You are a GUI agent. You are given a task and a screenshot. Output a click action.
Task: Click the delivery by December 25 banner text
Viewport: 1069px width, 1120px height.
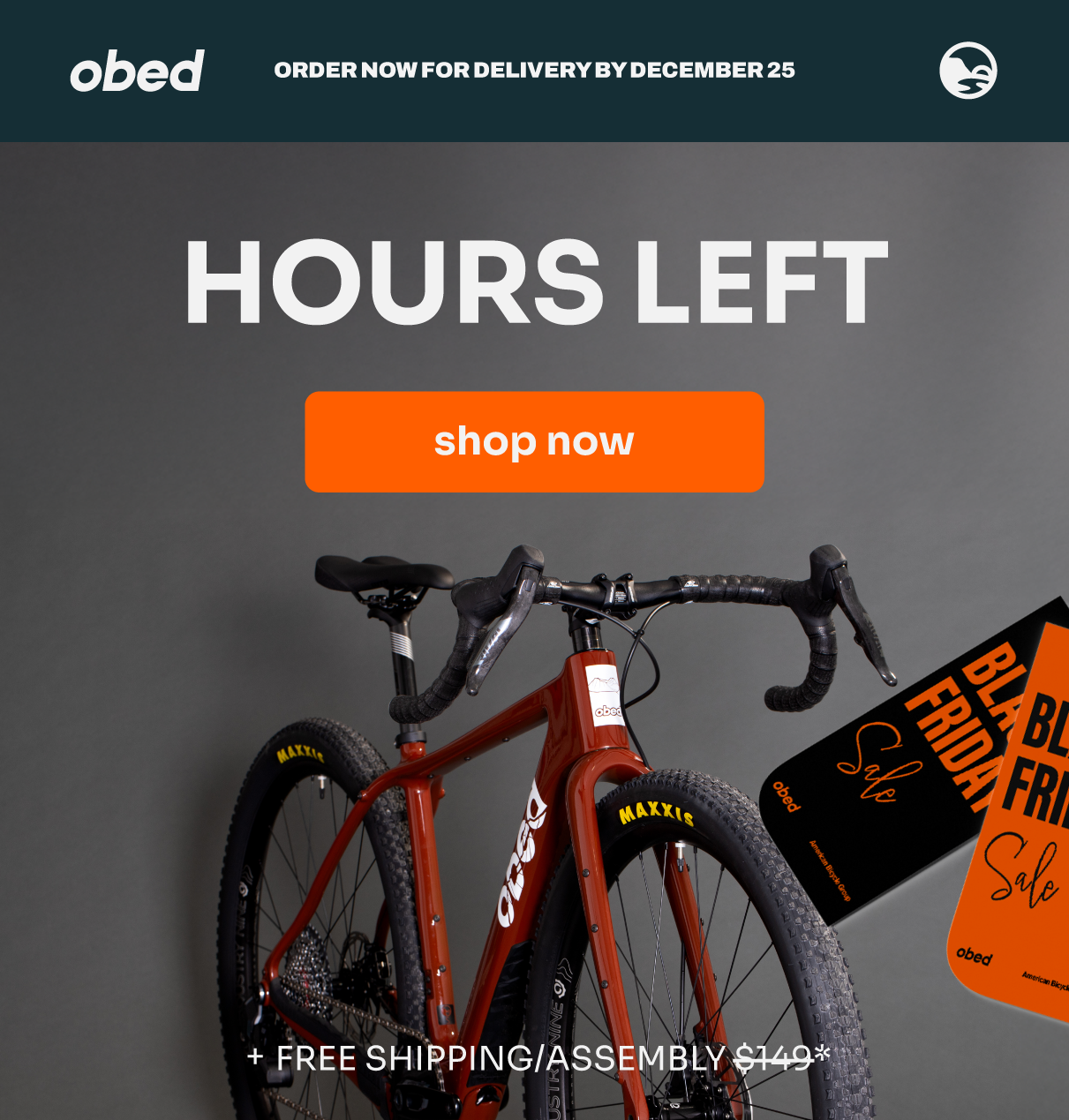(534, 71)
